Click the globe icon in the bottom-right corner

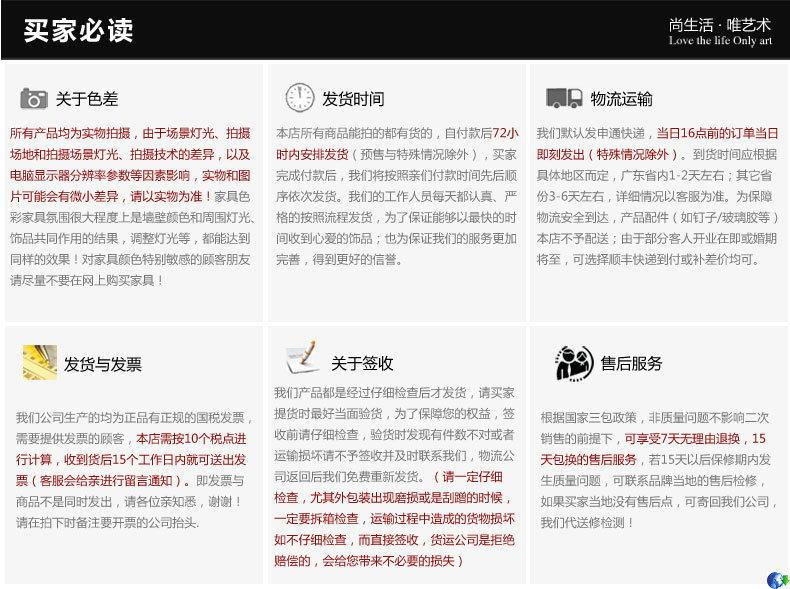point(778,580)
